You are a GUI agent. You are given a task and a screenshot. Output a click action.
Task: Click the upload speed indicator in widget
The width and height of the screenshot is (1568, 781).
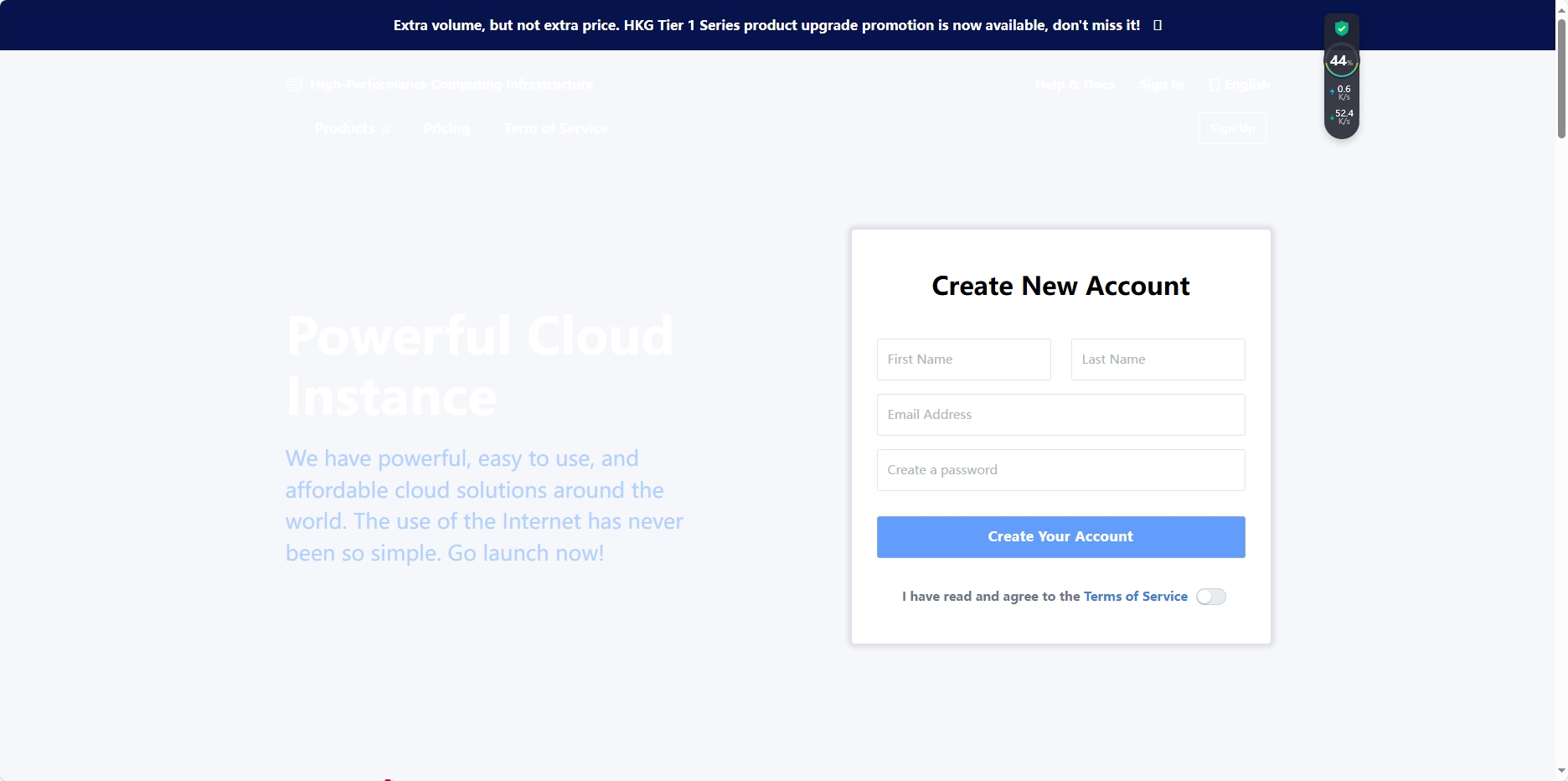(1341, 92)
